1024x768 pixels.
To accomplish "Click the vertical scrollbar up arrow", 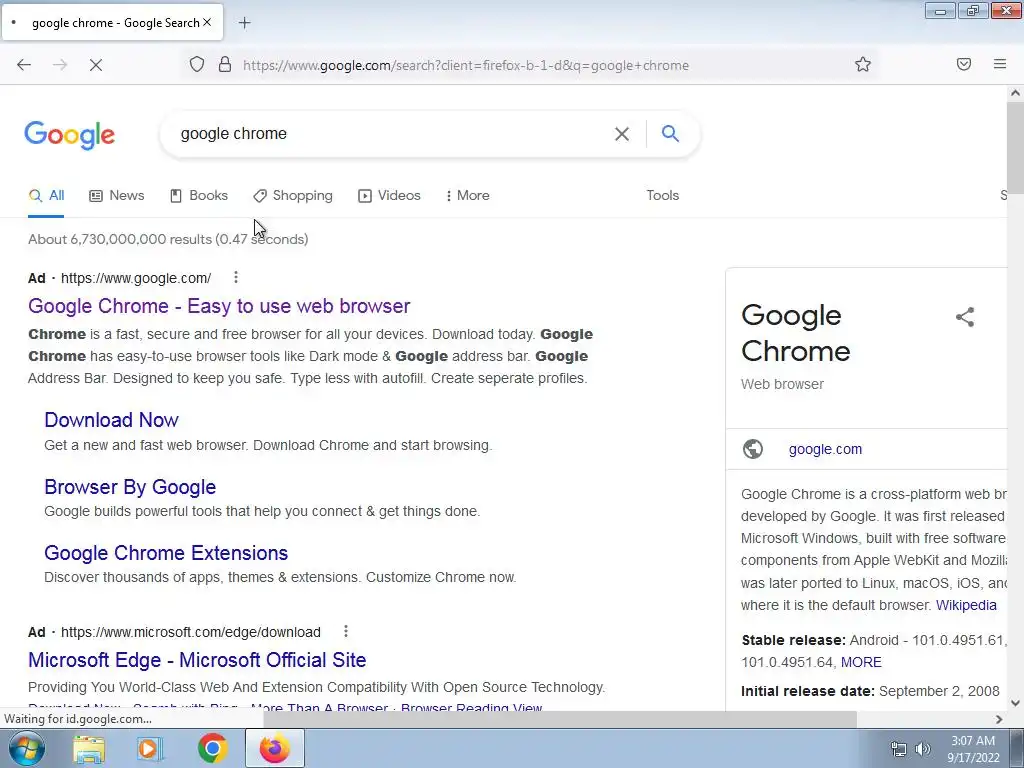I will point(1015,93).
